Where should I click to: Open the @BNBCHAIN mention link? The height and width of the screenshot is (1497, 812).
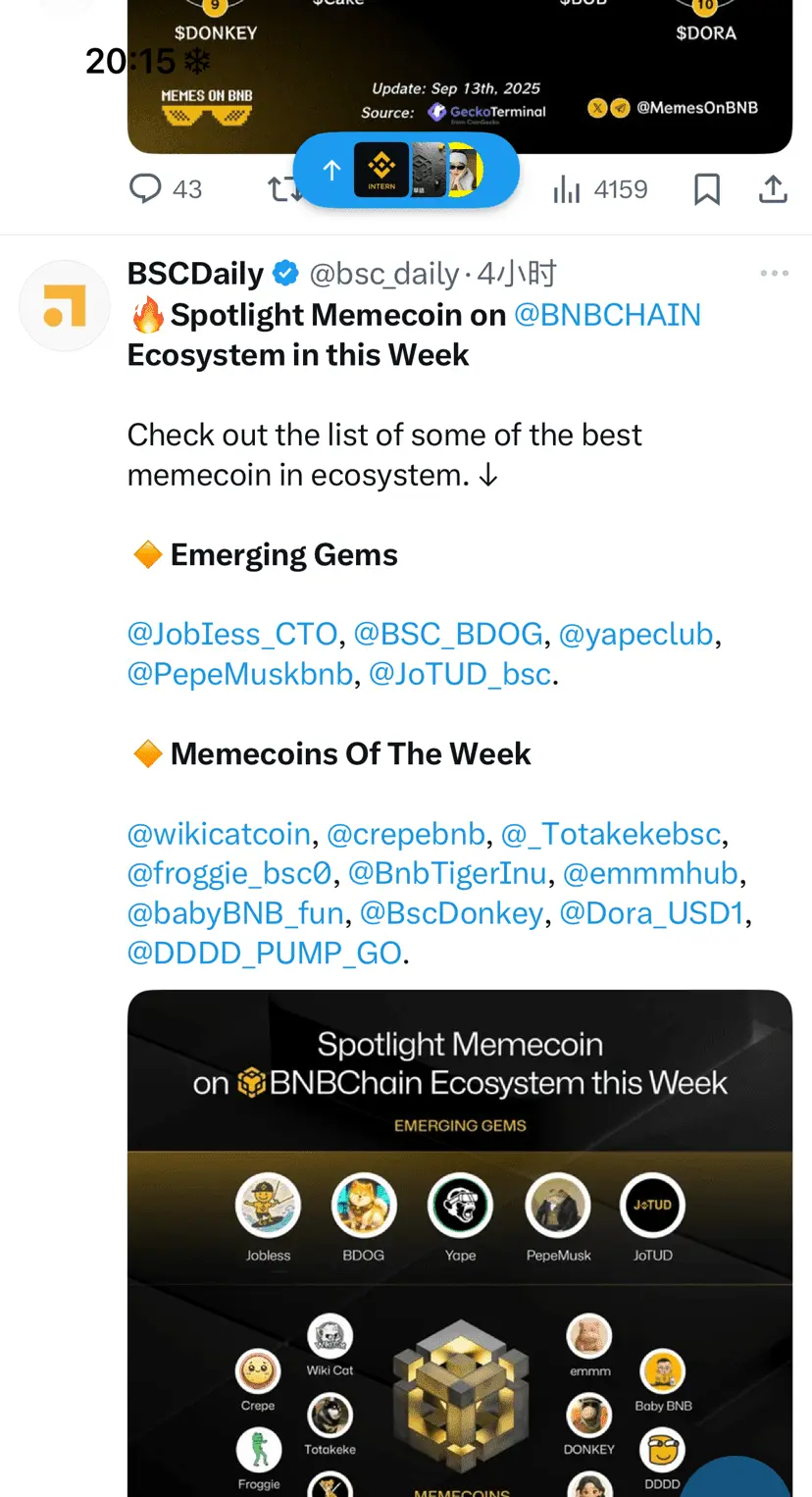pos(607,315)
